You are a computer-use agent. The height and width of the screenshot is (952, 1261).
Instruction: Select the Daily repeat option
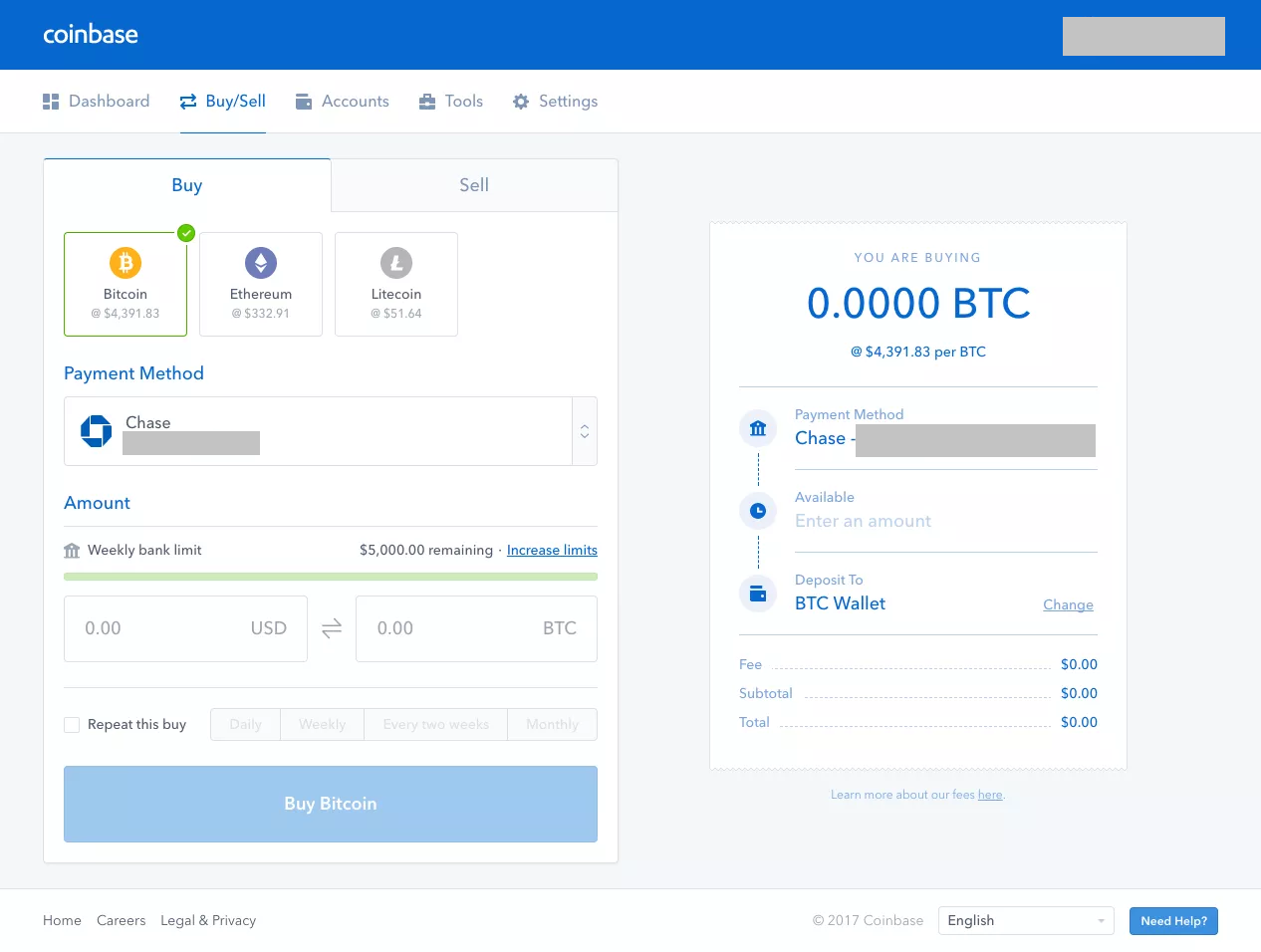tap(245, 724)
